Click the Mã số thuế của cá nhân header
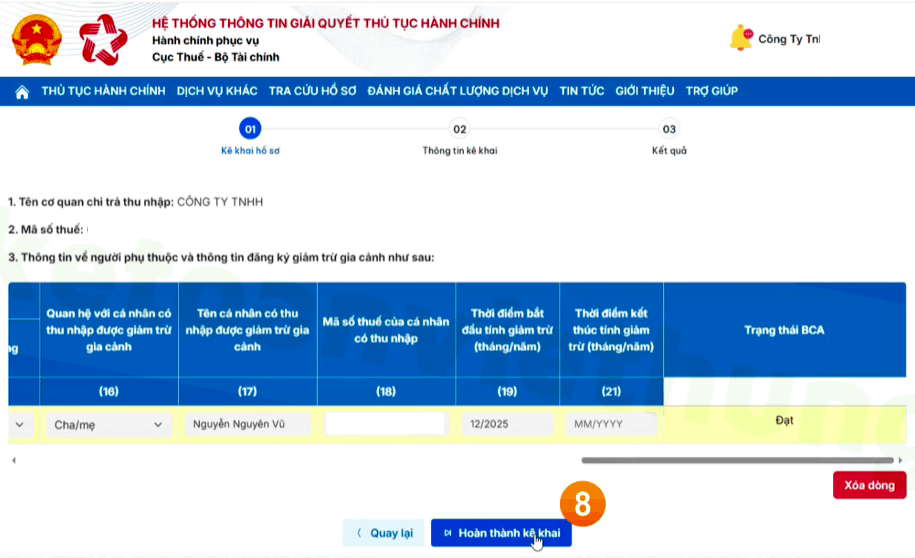915x558 pixels. 386,330
